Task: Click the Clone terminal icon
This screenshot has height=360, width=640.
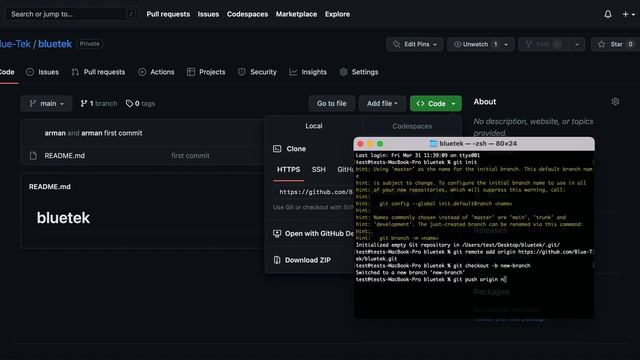Action: pyautogui.click(x=277, y=149)
